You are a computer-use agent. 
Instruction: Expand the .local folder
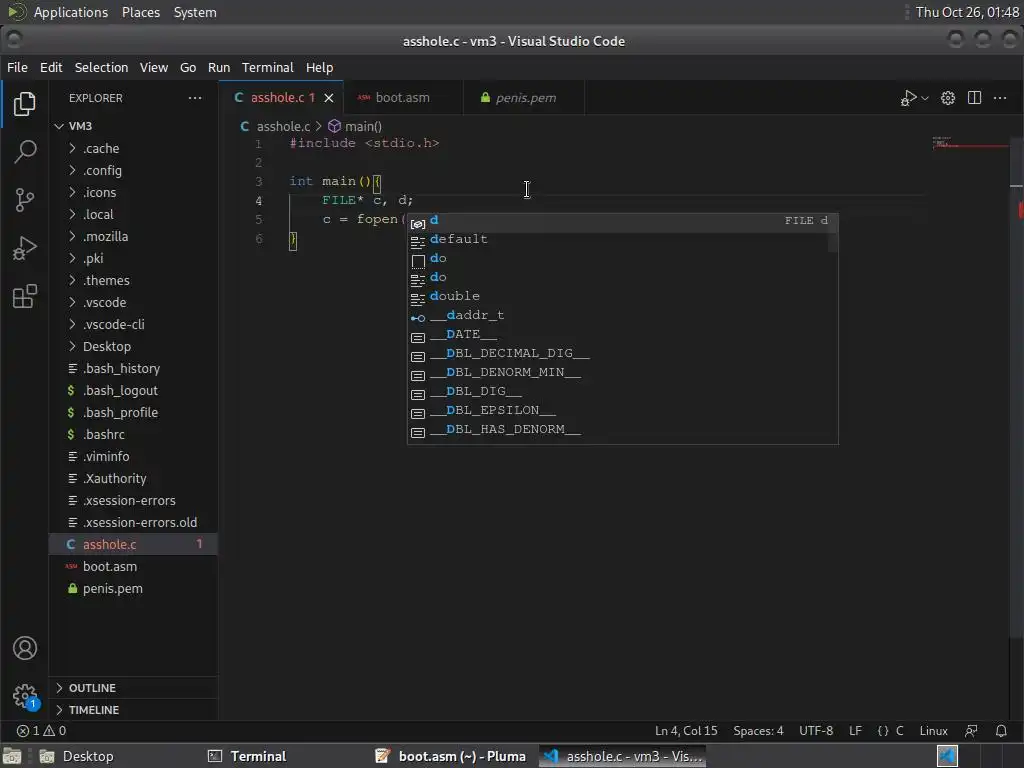click(x=133, y=214)
